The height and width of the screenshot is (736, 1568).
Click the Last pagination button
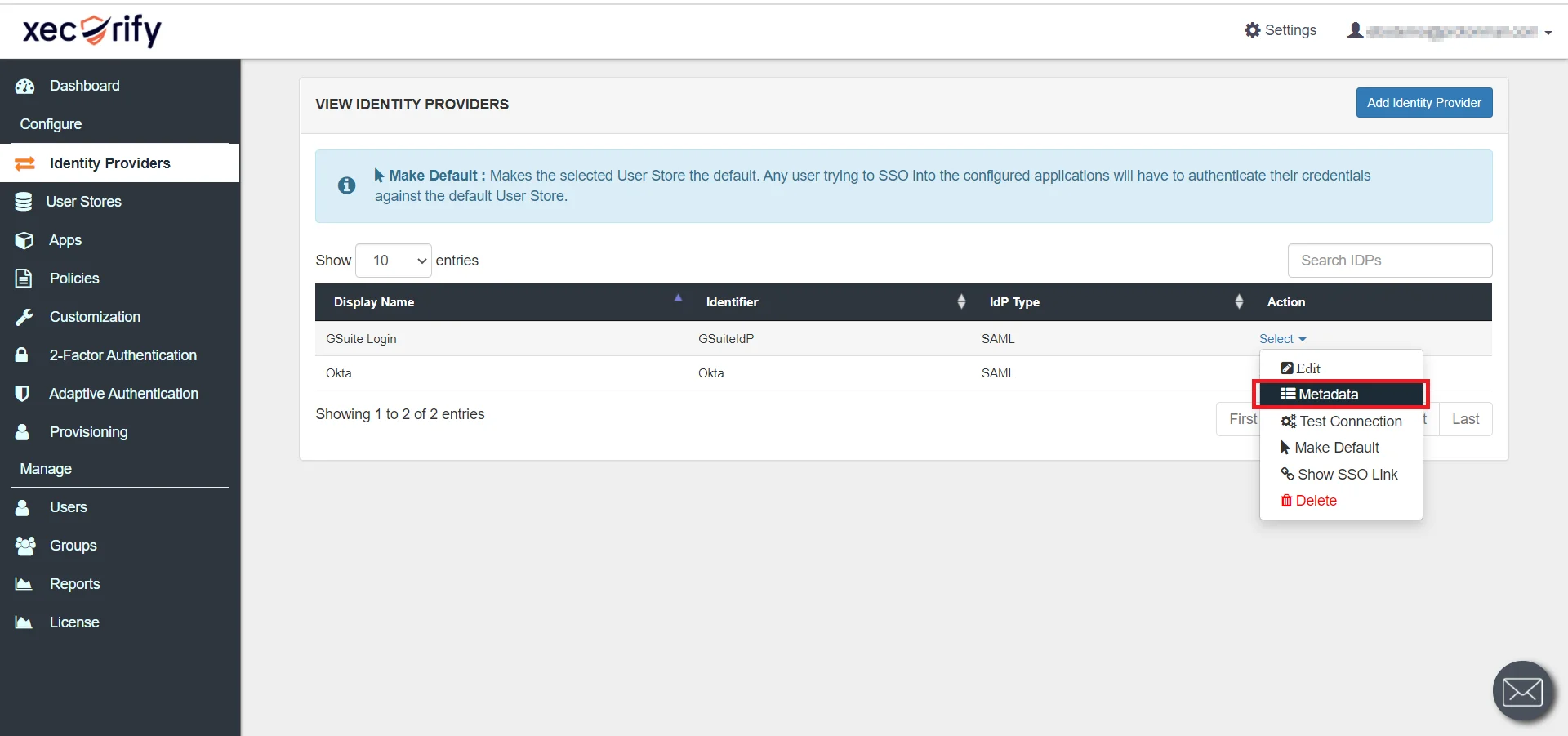click(1466, 418)
